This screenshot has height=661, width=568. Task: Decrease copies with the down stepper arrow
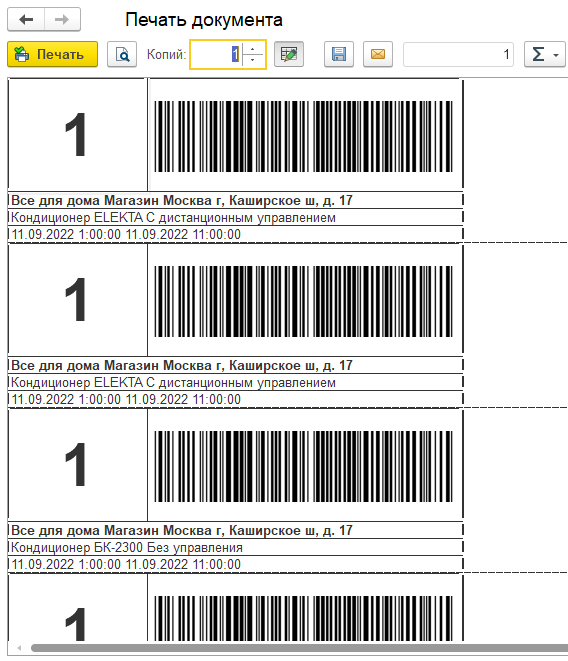(252, 60)
